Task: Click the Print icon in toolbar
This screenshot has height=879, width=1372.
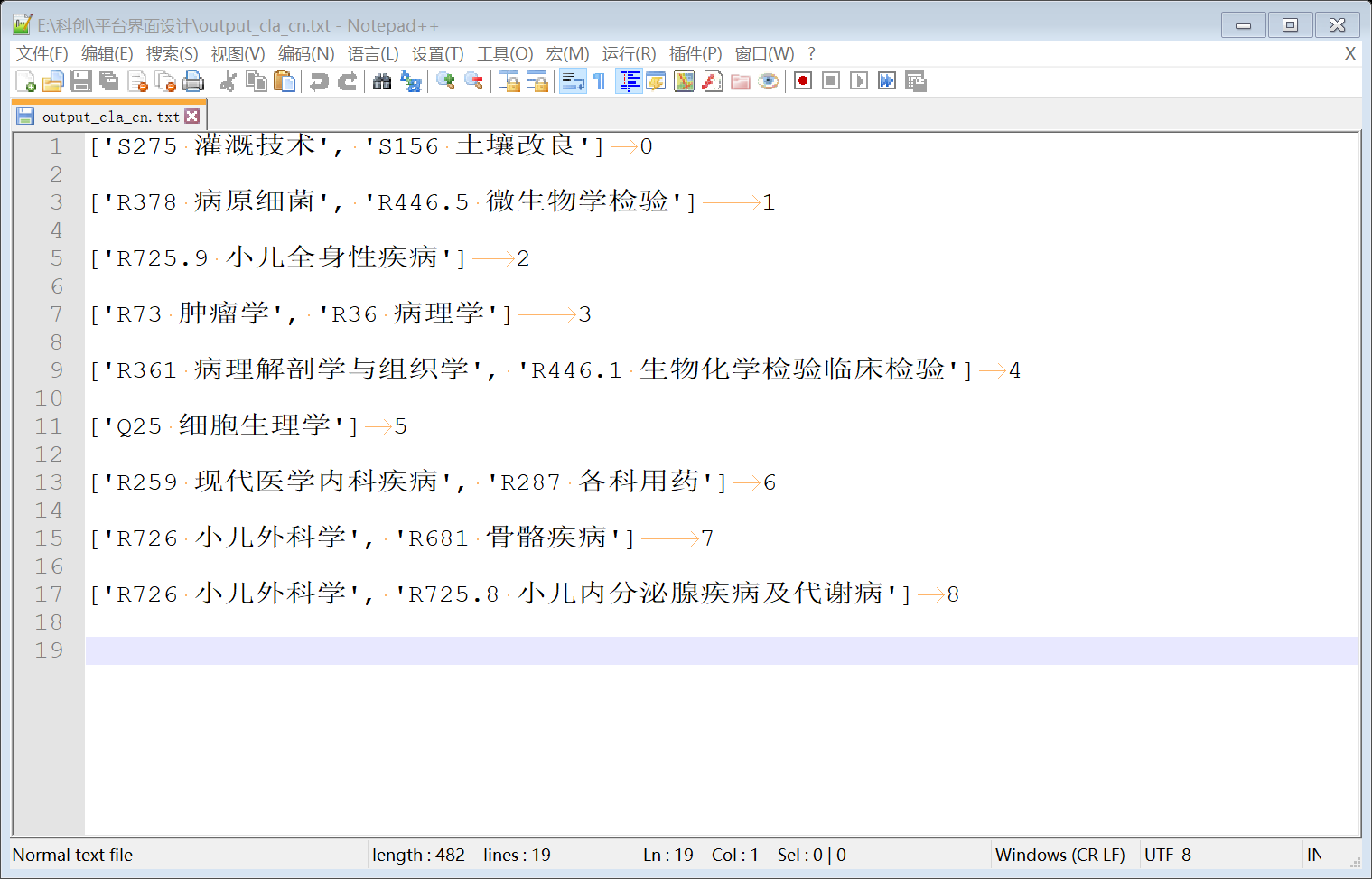Action: (193, 82)
